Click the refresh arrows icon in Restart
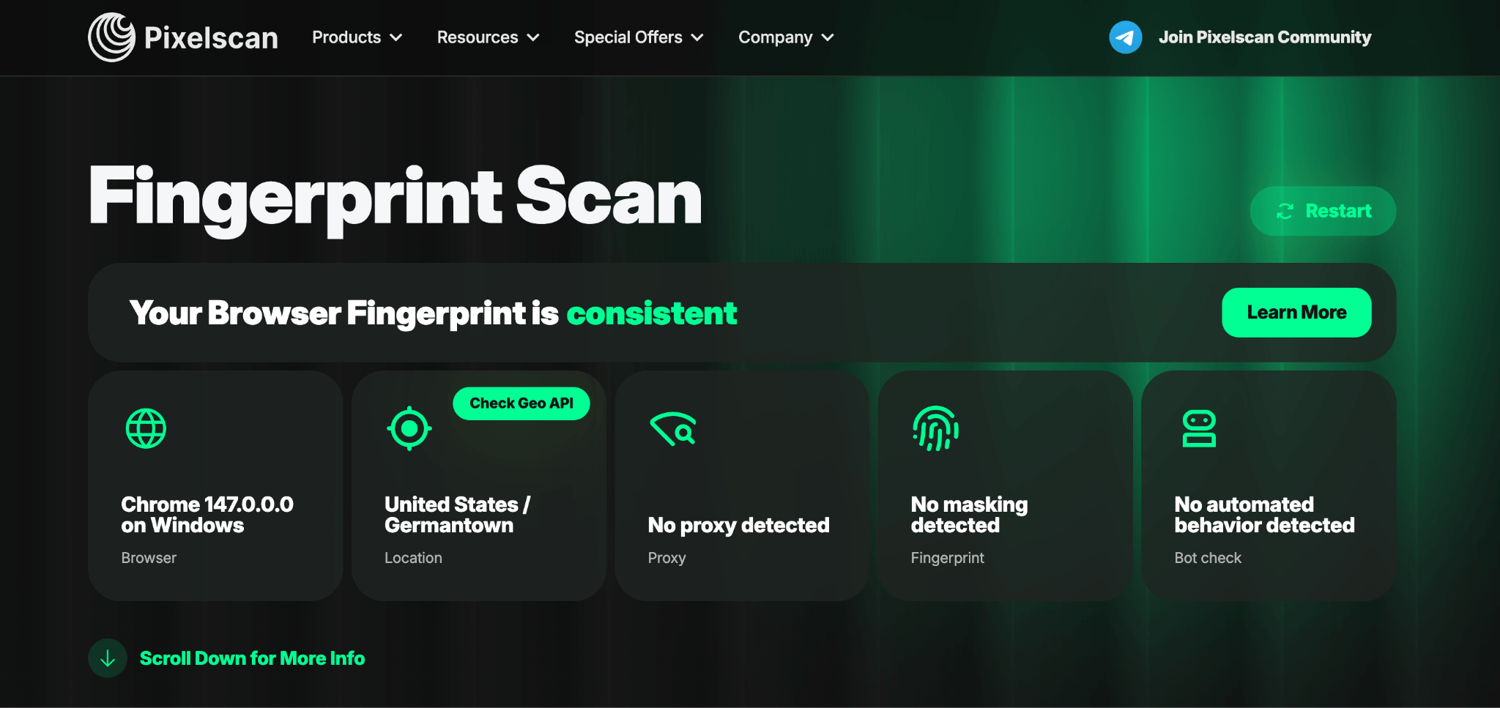The width and height of the screenshot is (1500, 708). coord(1285,211)
